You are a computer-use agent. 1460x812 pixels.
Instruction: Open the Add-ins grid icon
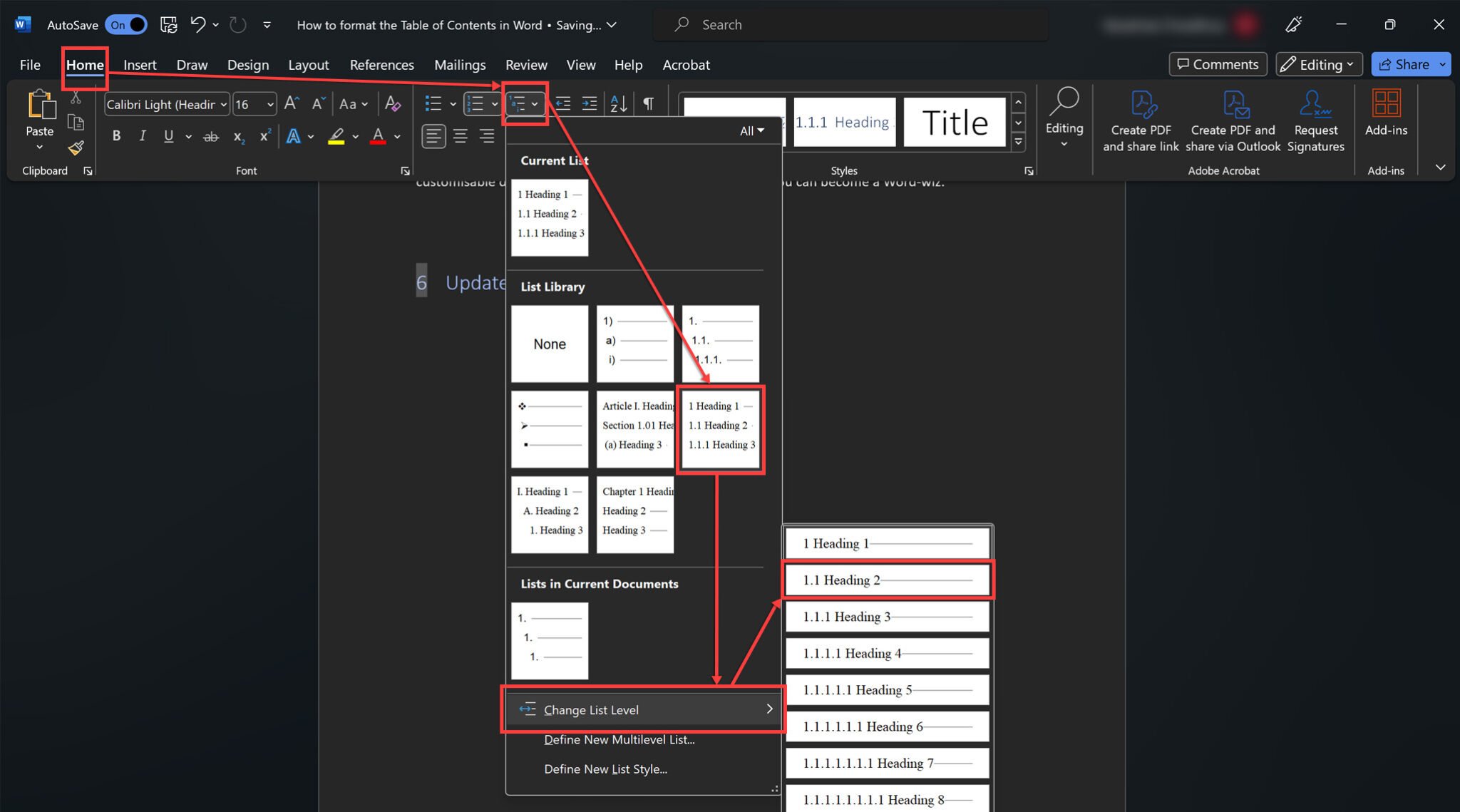(1385, 104)
